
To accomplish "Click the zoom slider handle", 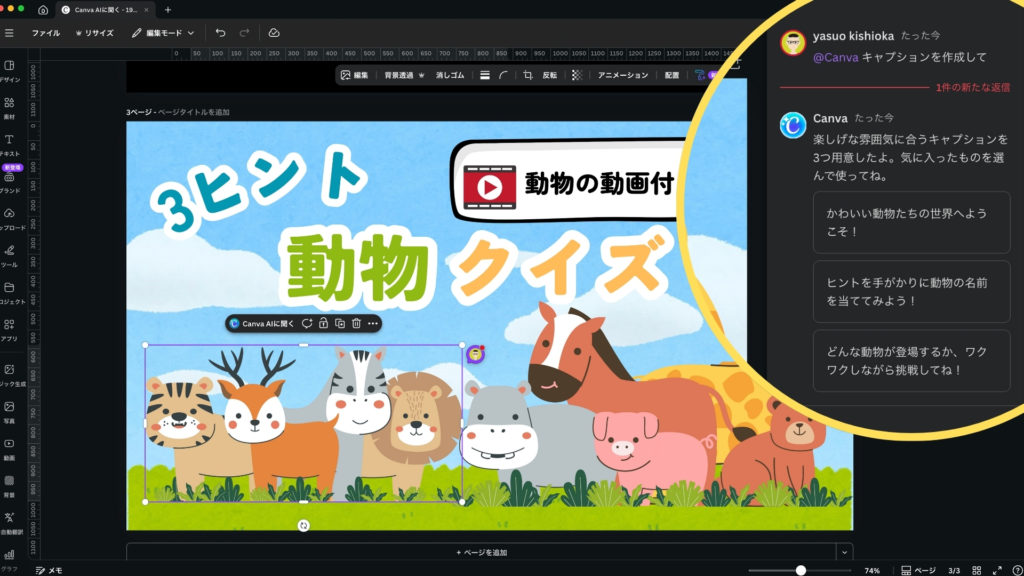I will [x=801, y=570].
